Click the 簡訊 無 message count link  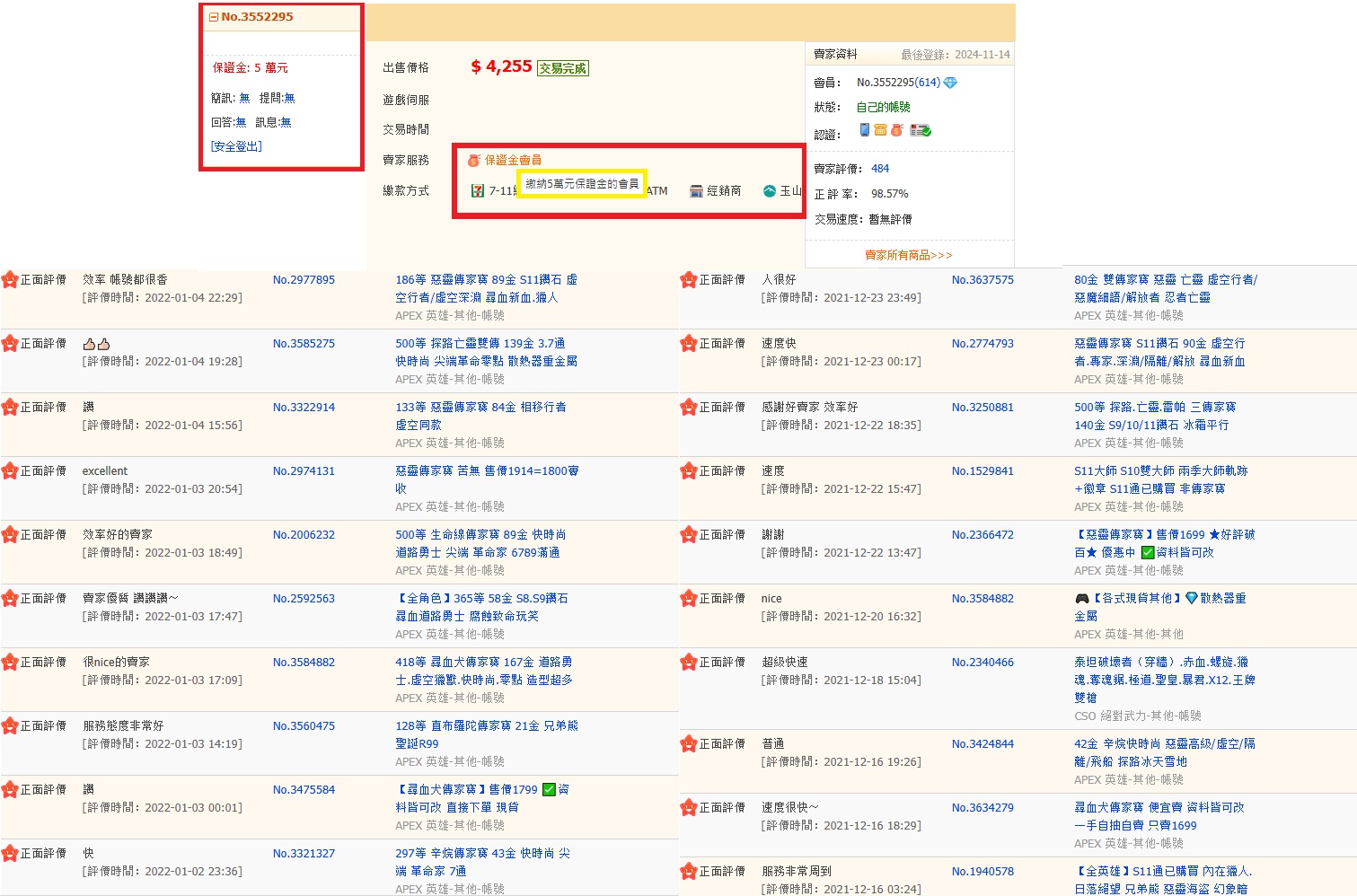coord(244,98)
